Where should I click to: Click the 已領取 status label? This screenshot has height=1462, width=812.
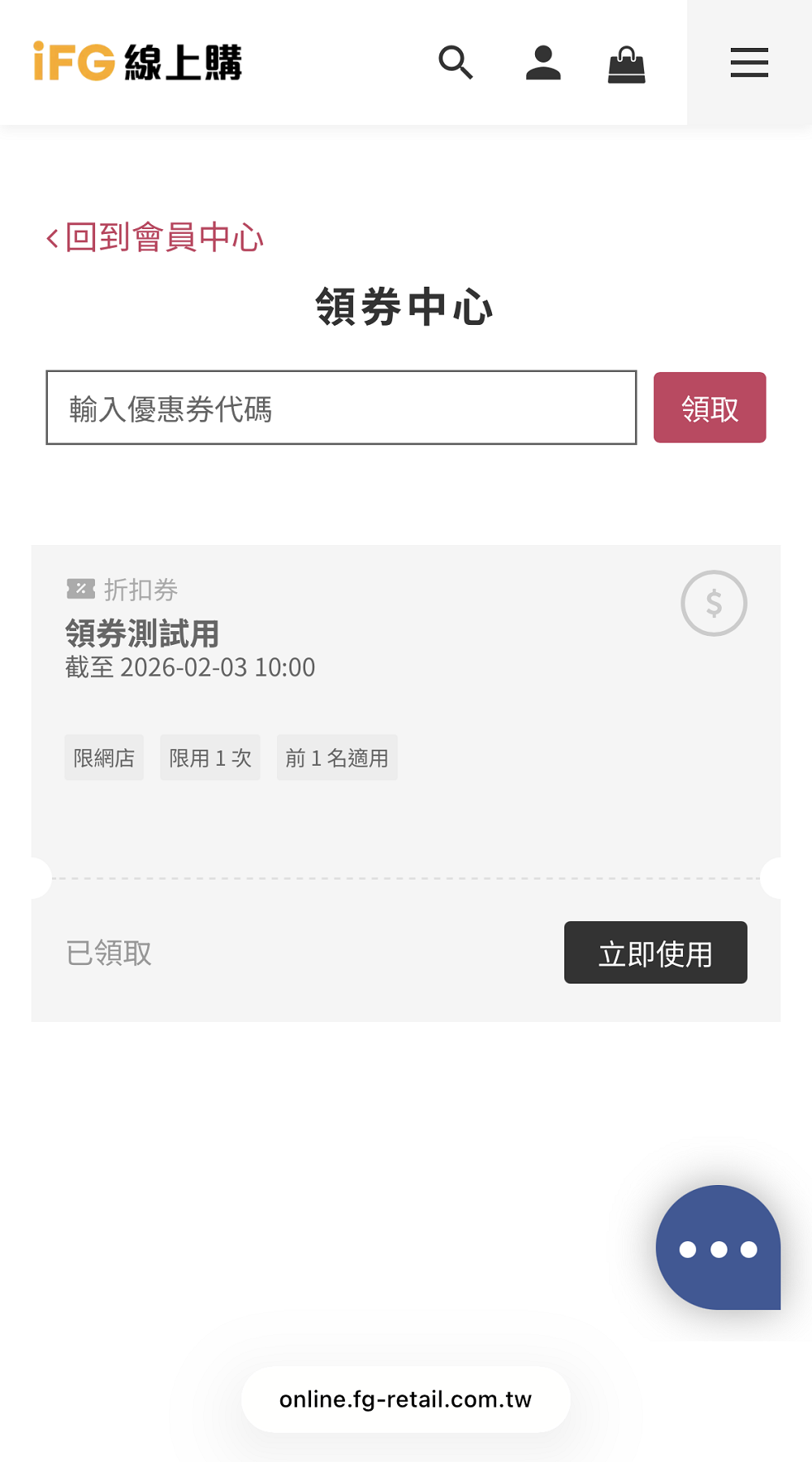pyautogui.click(x=109, y=953)
